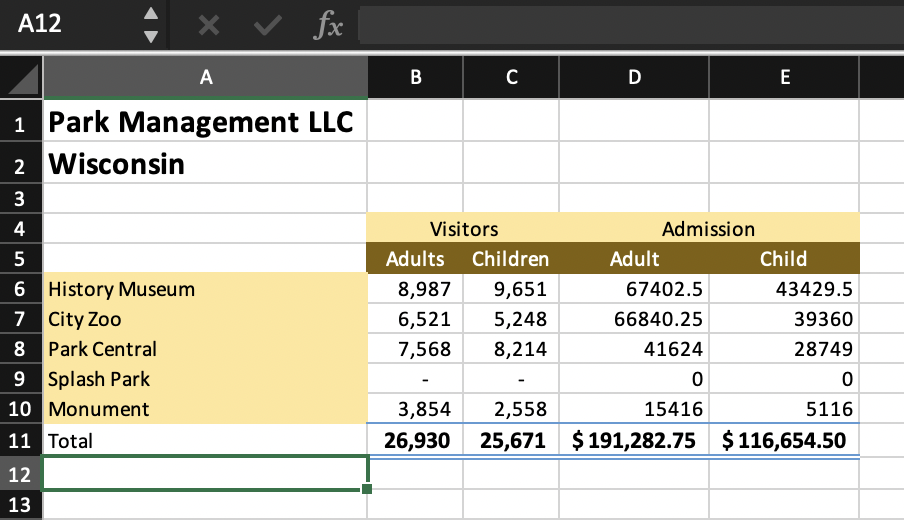Image resolution: width=904 pixels, height=520 pixels.
Task: Click the cell containing 66840.25
Action: pos(634,319)
